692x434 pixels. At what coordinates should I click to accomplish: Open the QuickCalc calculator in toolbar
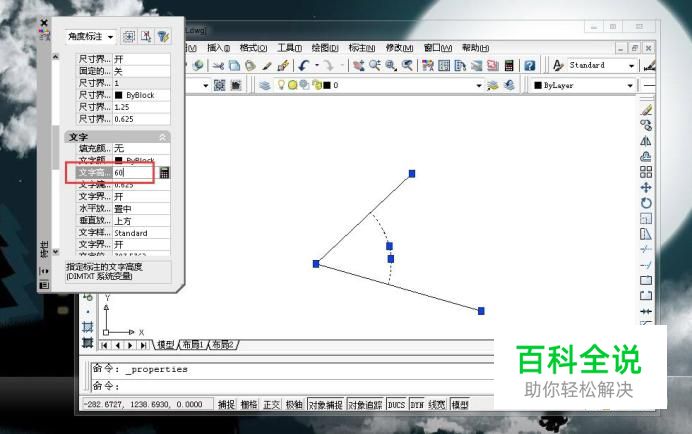tap(509, 66)
